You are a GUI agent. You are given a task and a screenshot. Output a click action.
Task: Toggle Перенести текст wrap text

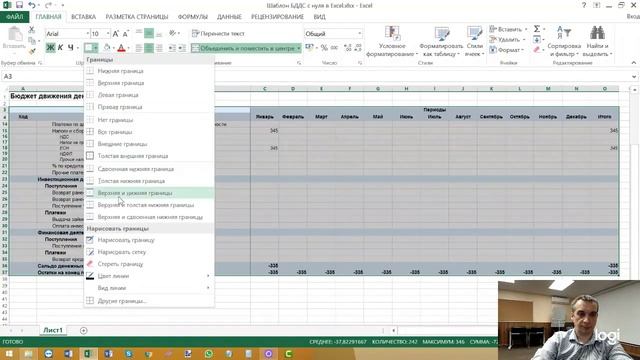tap(218, 33)
